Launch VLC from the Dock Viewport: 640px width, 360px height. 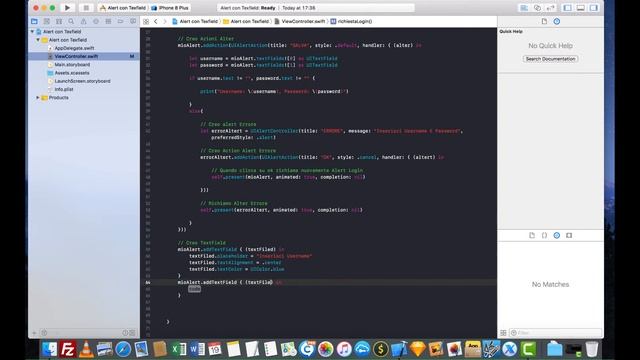pyautogui.click(x=86, y=349)
